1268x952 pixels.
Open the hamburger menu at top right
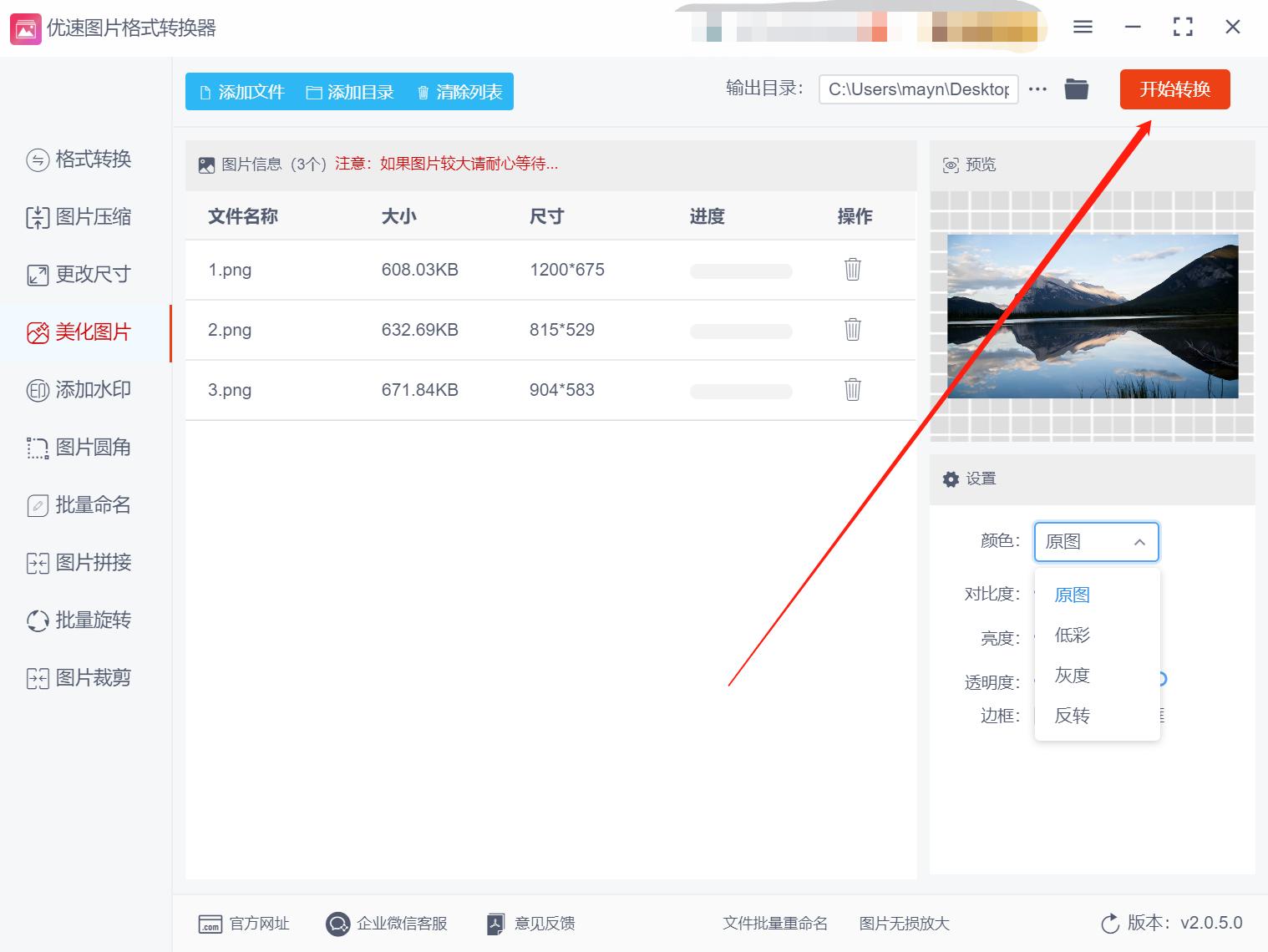coord(1082,27)
